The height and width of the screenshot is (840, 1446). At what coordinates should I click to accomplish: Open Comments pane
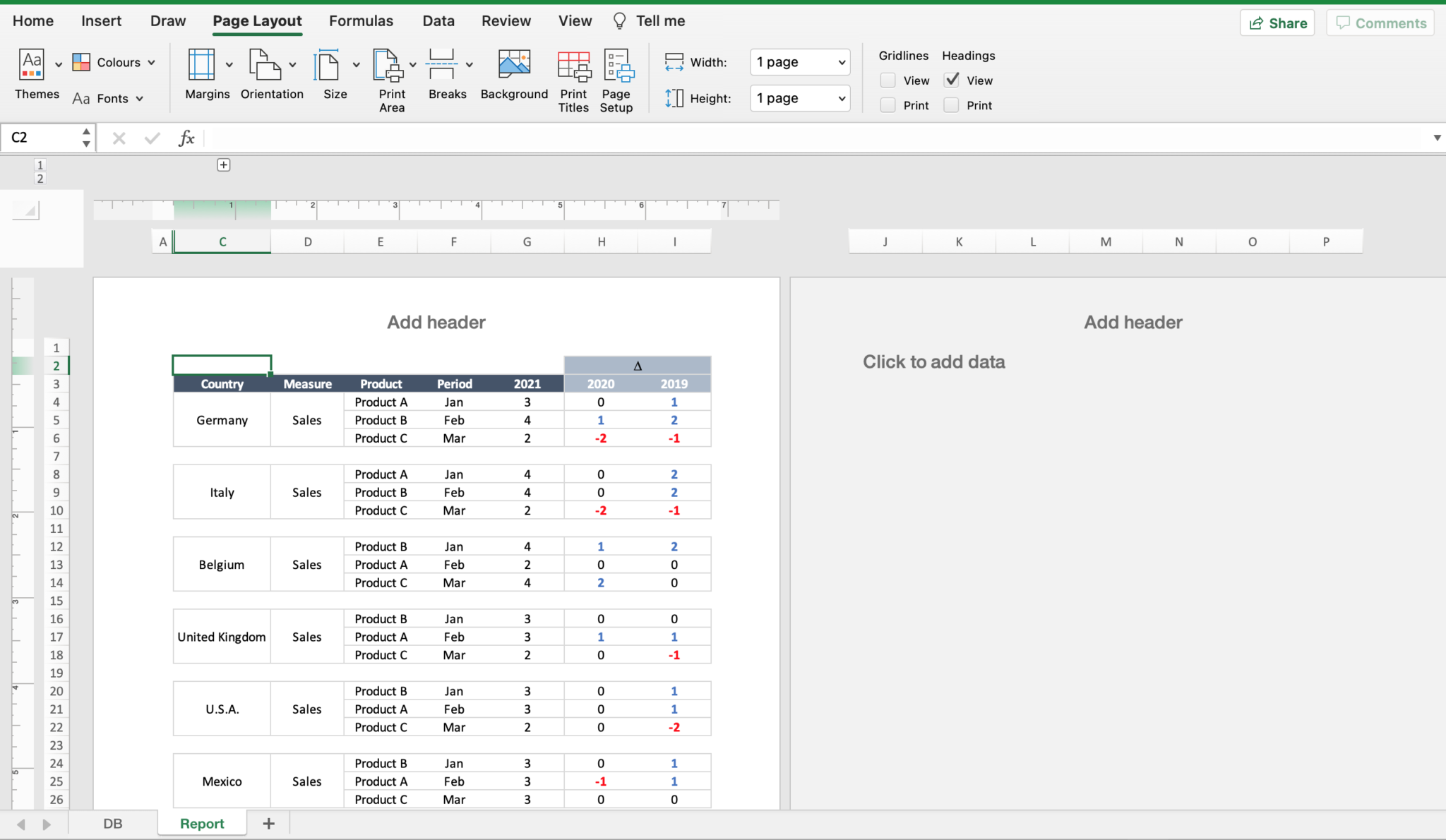click(x=1379, y=23)
